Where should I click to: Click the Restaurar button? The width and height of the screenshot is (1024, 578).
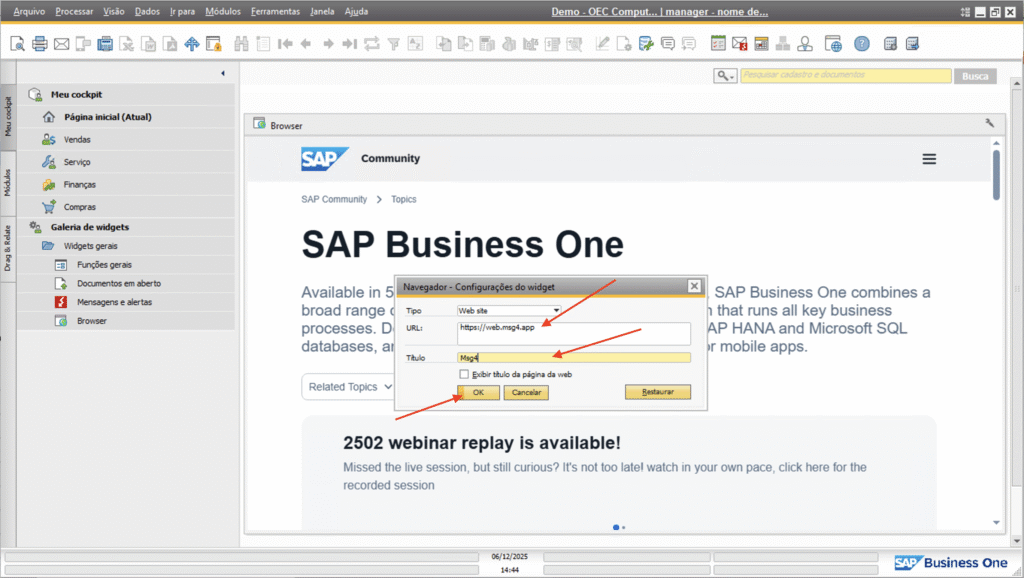657,393
